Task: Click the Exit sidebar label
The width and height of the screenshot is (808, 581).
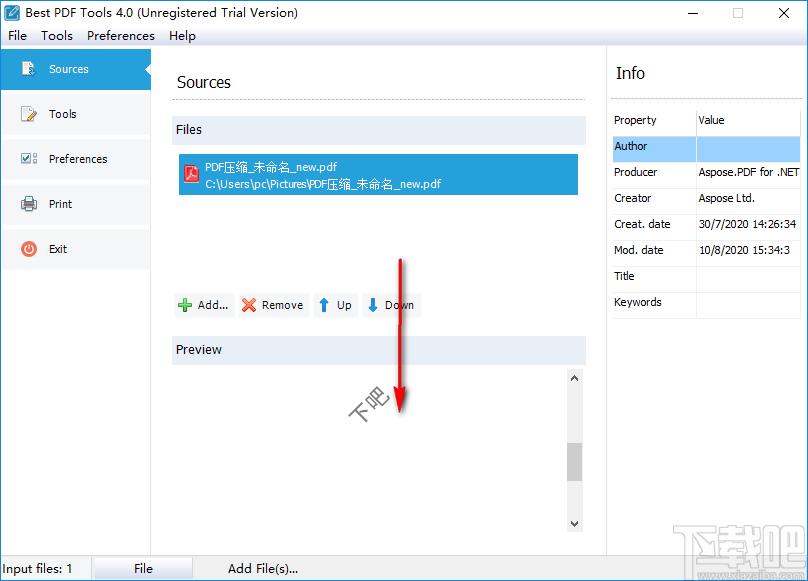Action: click(x=58, y=249)
